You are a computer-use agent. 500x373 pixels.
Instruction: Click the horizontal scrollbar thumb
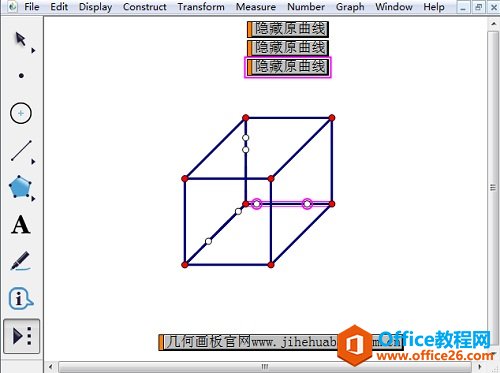(x=265, y=367)
